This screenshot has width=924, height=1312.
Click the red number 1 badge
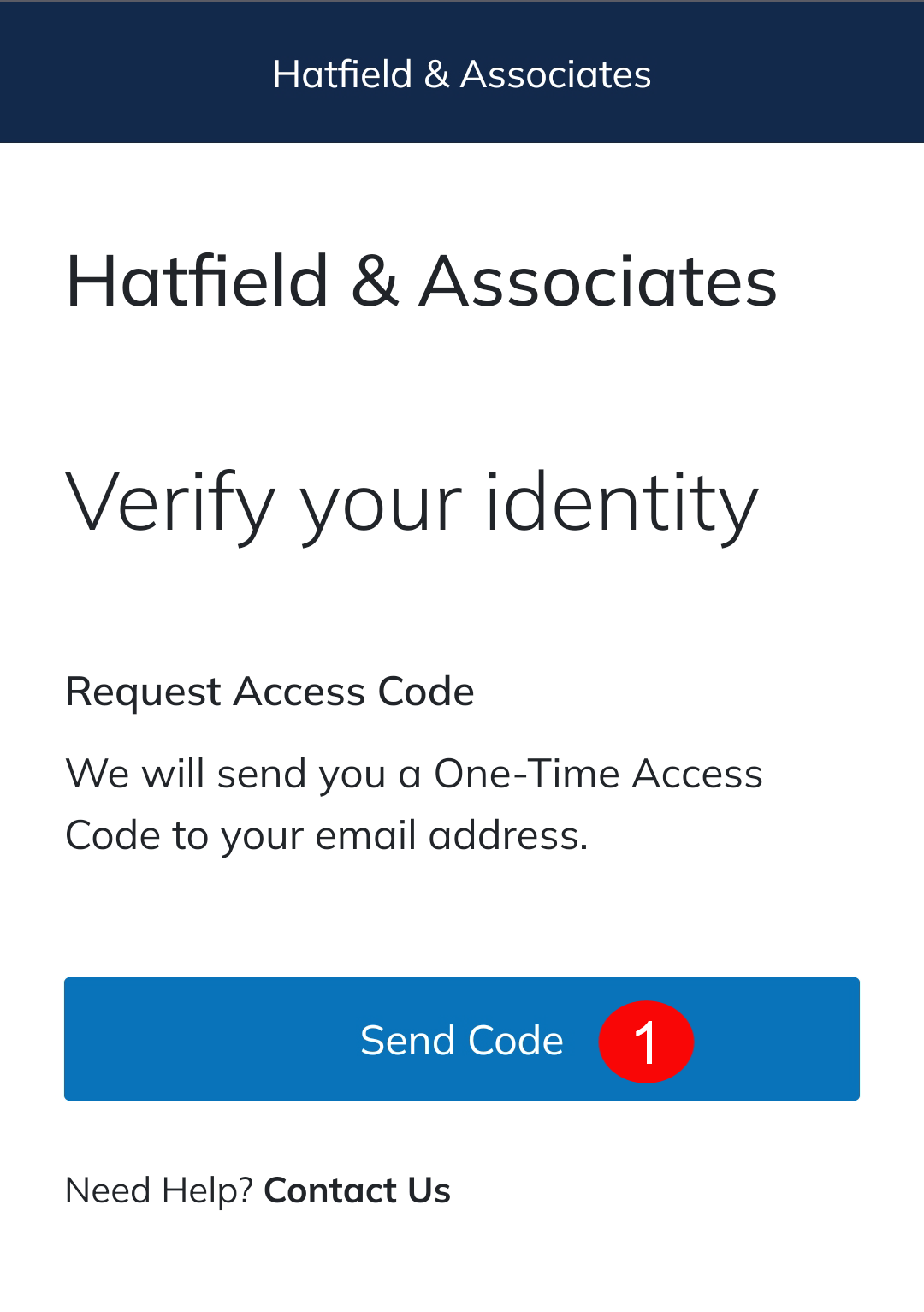coord(646,1042)
